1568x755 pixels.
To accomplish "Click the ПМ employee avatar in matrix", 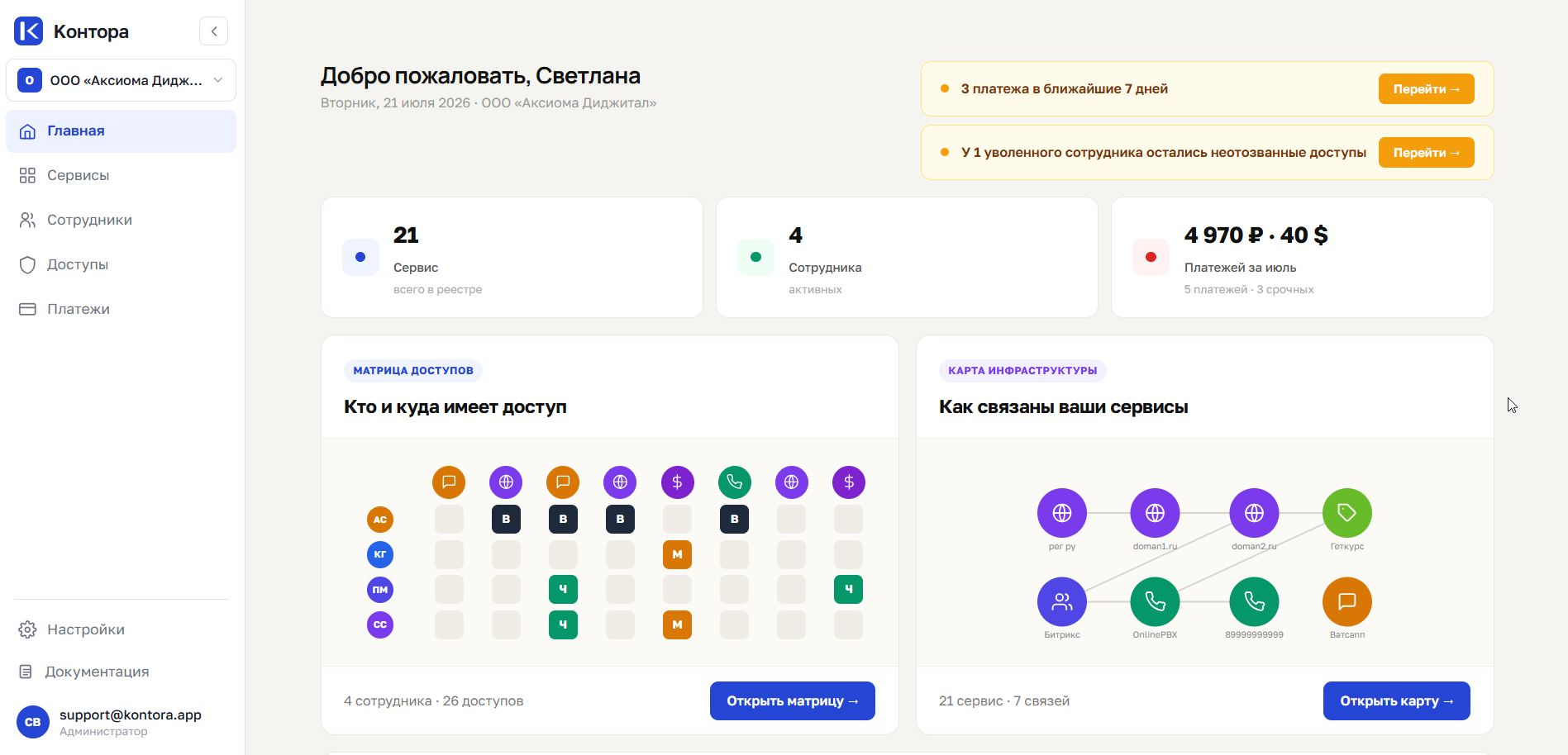I will click(x=380, y=590).
